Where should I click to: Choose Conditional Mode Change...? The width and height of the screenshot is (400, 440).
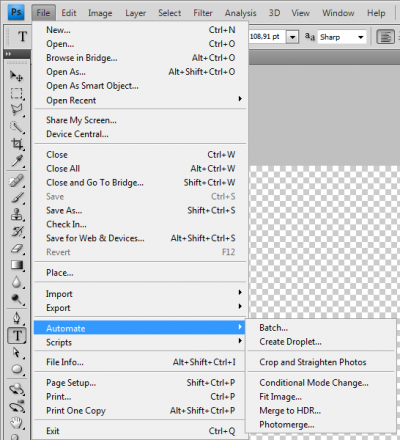click(321, 383)
